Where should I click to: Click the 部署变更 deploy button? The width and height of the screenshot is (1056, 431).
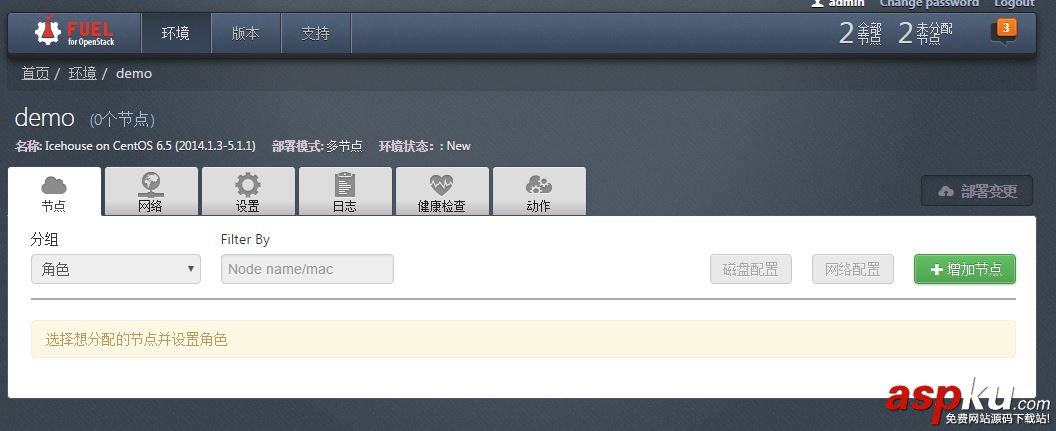pos(977,191)
